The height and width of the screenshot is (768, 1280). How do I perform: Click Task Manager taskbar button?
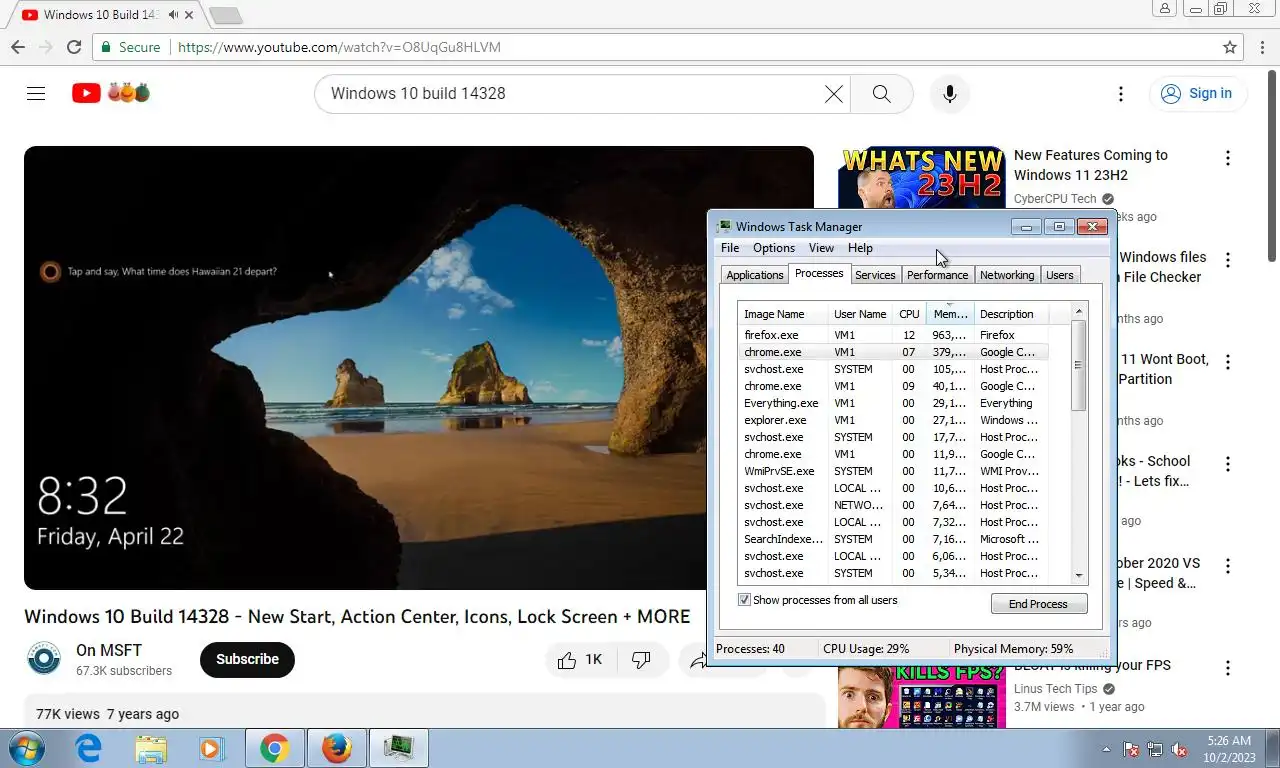click(399, 748)
